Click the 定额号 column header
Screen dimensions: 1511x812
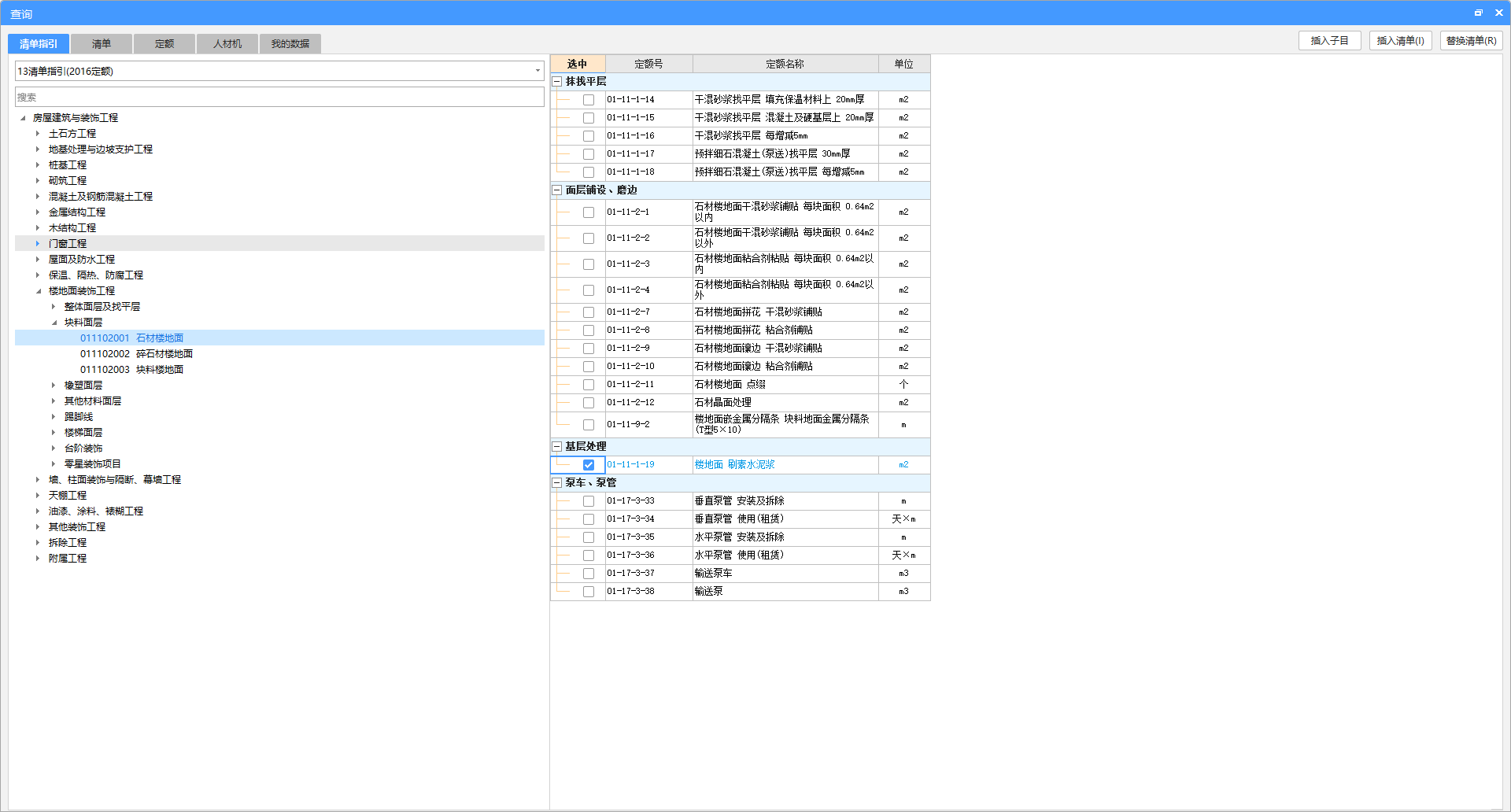(649, 64)
